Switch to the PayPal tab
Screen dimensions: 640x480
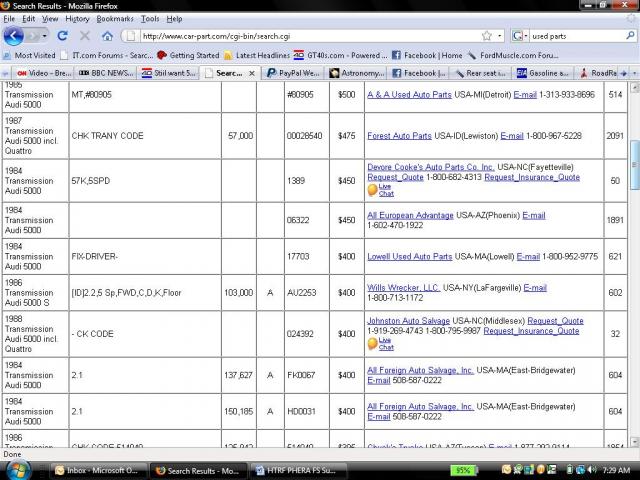294,73
